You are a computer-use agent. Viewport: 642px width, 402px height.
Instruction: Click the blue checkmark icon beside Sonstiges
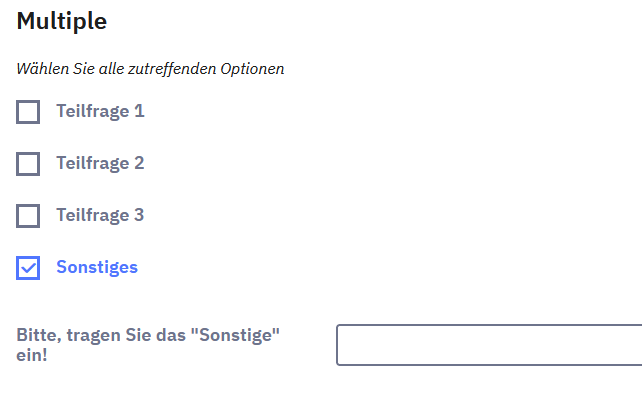[28, 267]
